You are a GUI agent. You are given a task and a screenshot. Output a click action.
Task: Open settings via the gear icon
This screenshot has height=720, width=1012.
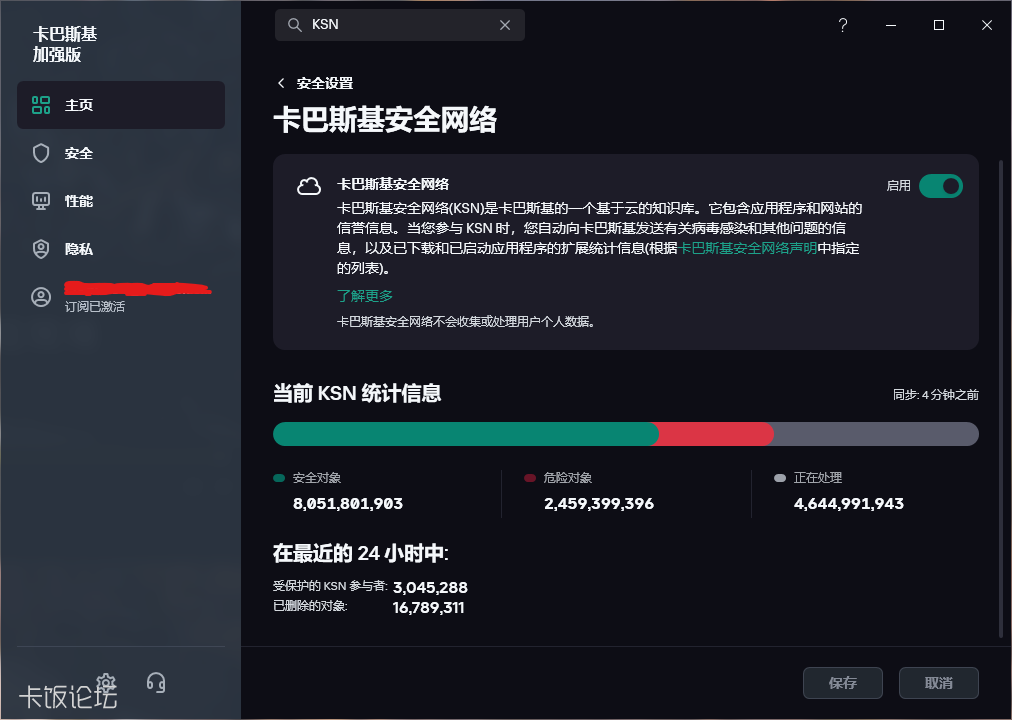[107, 684]
